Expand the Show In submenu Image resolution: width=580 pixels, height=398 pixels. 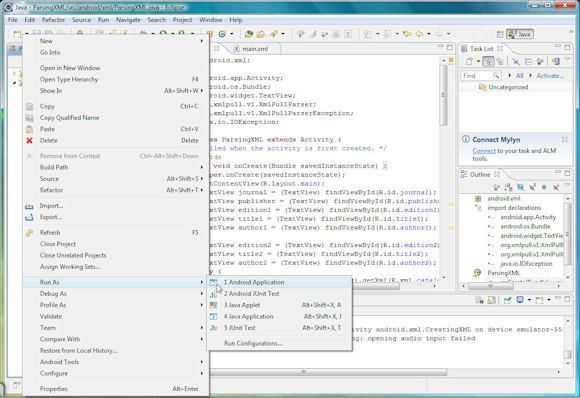202,91
